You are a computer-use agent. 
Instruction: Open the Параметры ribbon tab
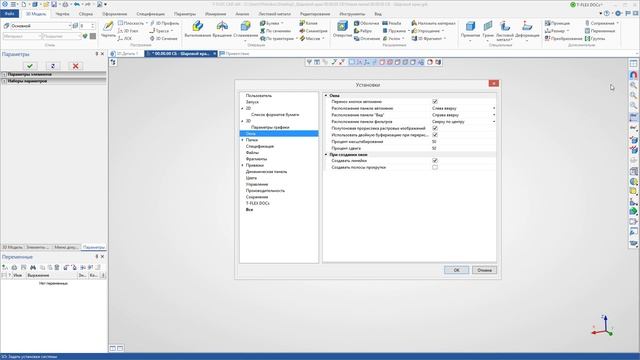click(x=184, y=14)
